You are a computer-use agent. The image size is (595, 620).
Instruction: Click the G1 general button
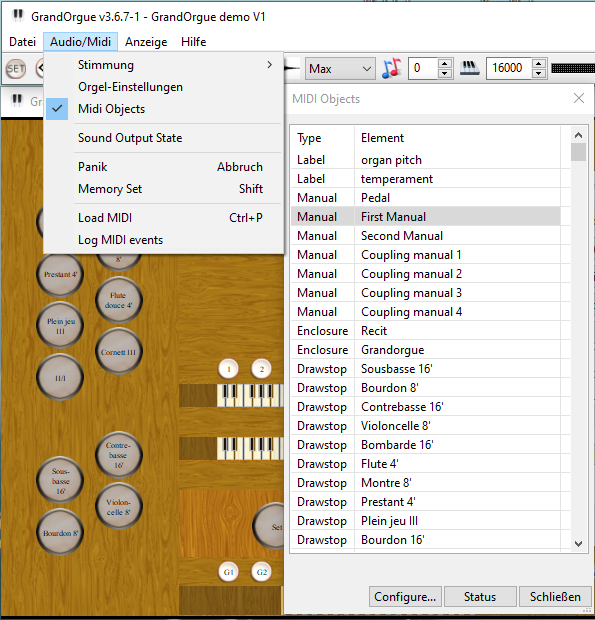[229, 572]
